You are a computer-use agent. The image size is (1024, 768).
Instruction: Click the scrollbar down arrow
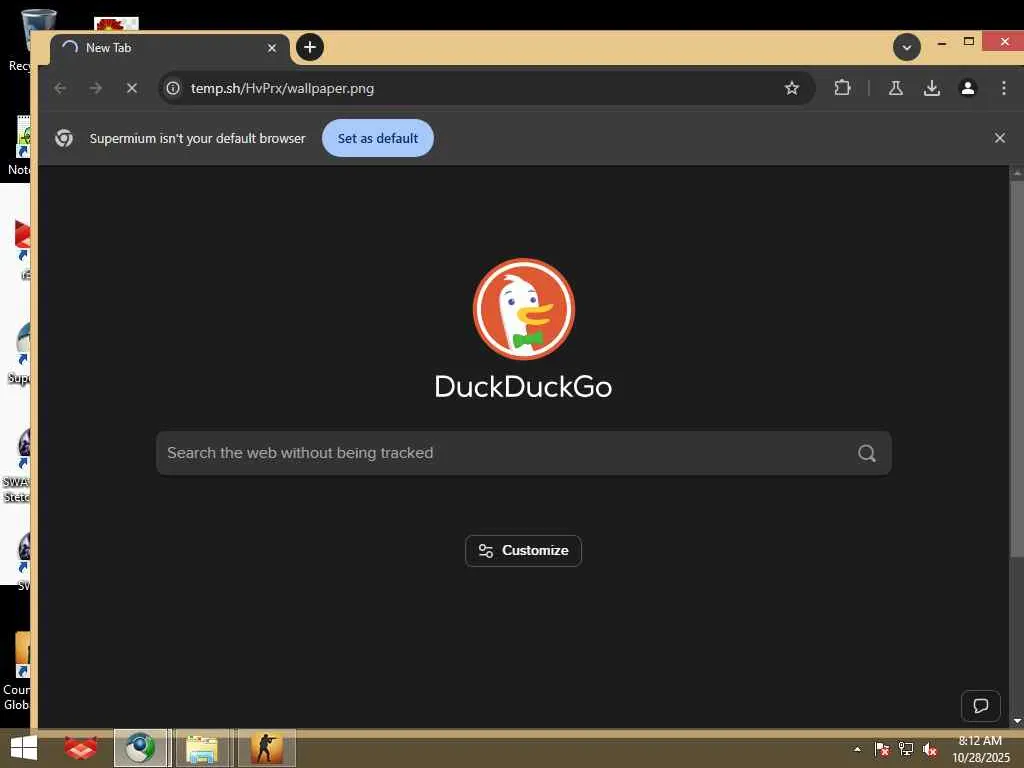pyautogui.click(x=1016, y=721)
